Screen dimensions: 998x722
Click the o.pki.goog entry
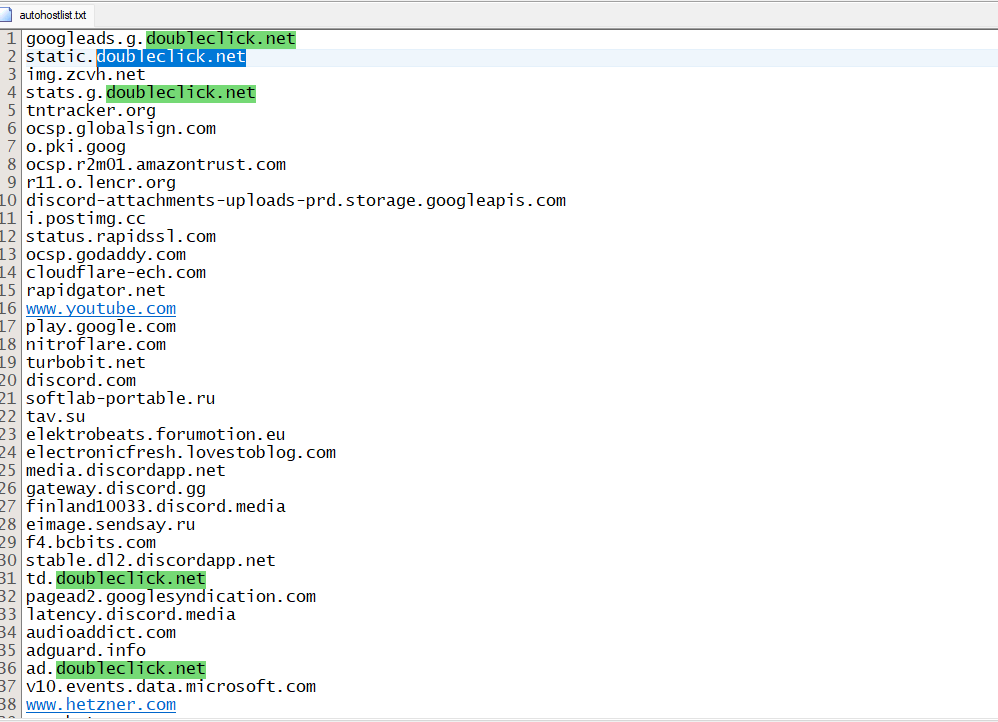point(76,147)
